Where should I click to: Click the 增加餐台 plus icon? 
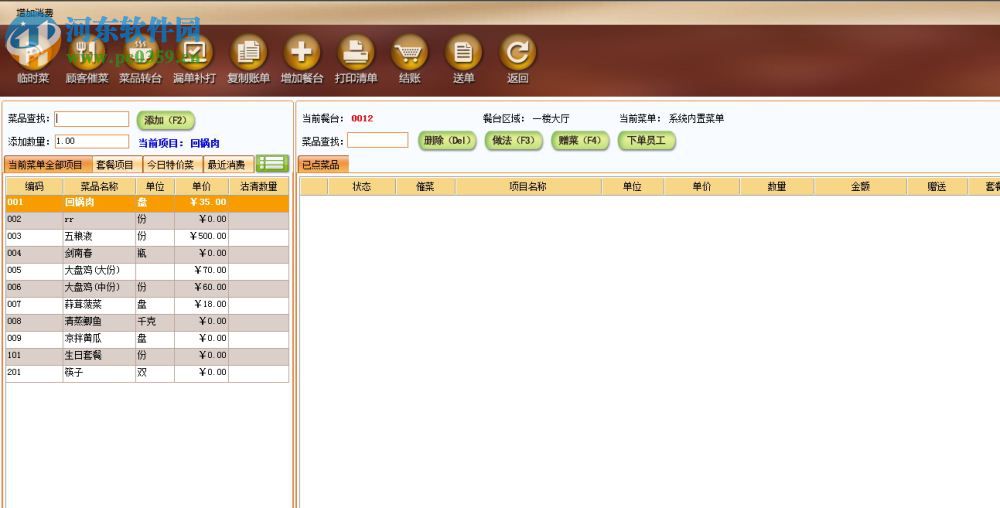(302, 53)
